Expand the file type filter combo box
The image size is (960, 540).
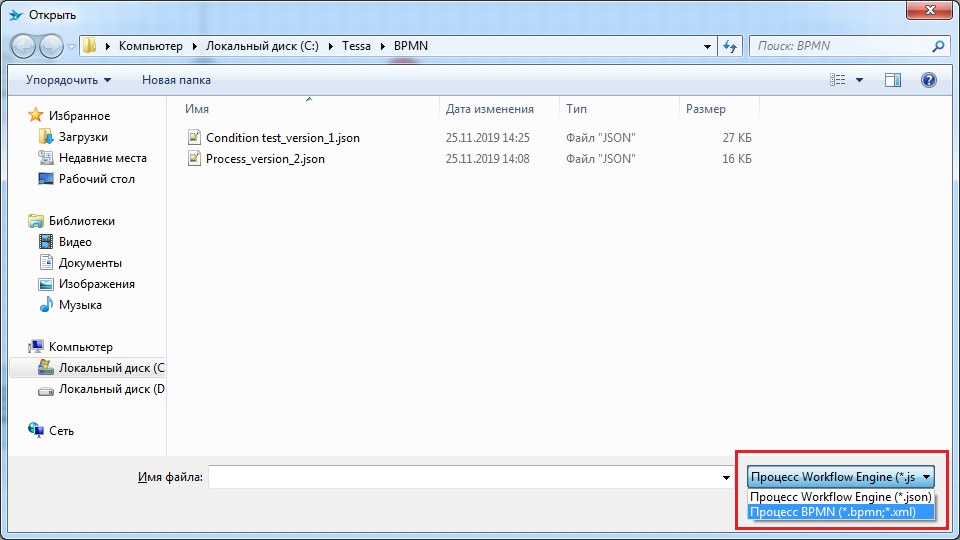coord(840,478)
